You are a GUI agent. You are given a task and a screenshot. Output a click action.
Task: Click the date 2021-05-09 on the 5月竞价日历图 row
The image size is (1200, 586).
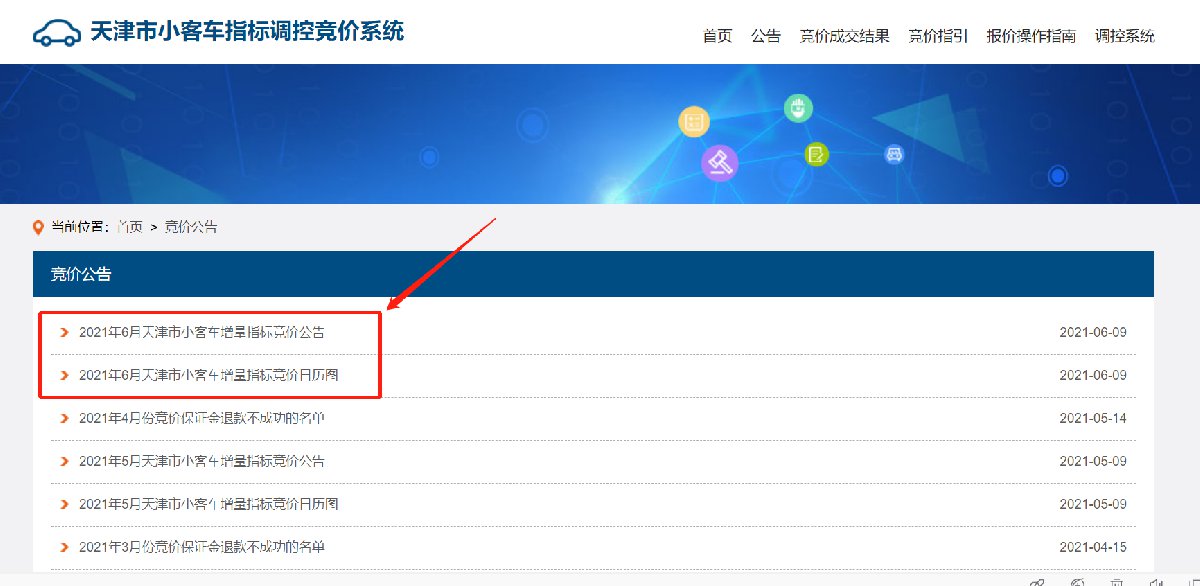[1093, 504]
